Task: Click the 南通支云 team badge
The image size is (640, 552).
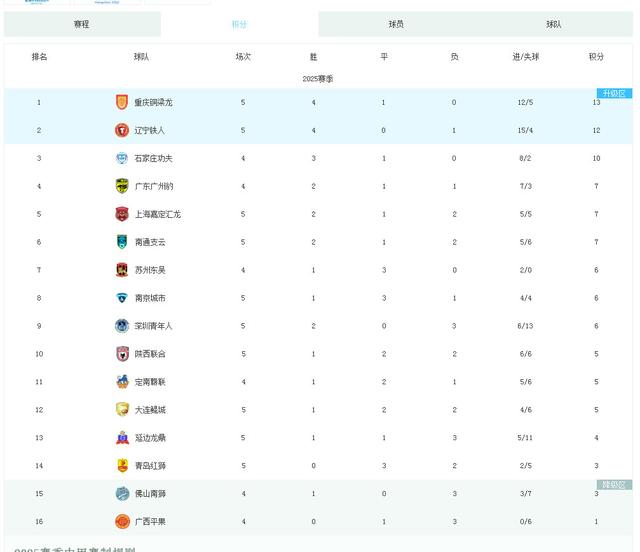Action: point(122,242)
